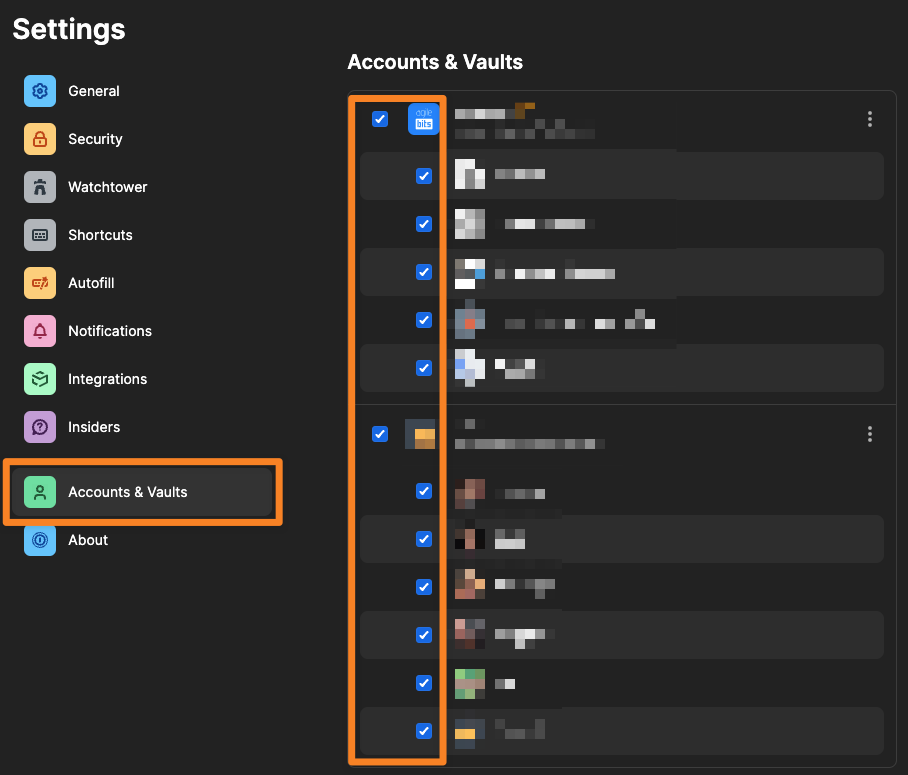Screen dimensions: 908x775
Task: Select the Watchtower tower icon
Action: click(x=40, y=187)
